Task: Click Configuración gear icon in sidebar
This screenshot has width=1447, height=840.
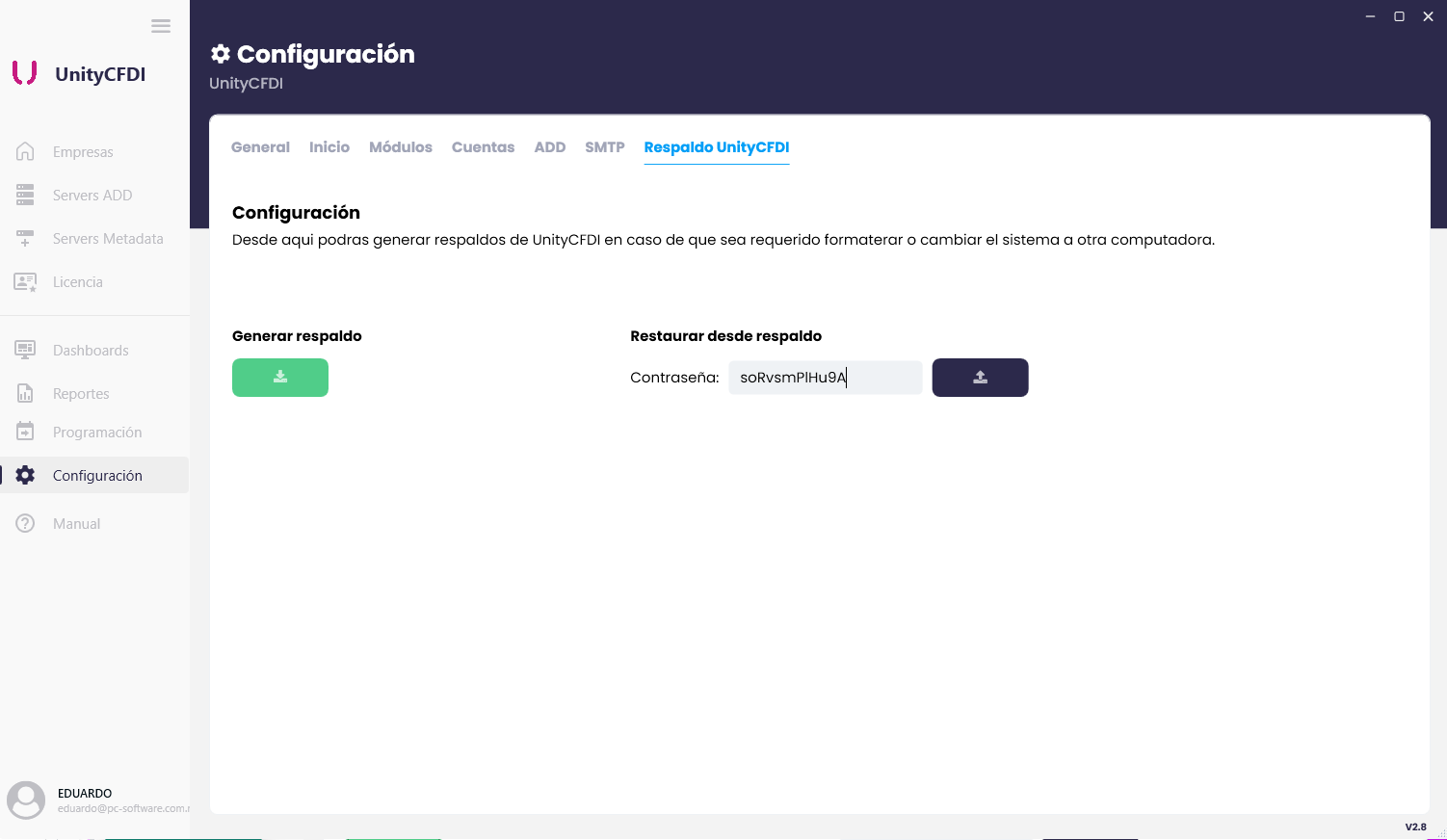Action: [x=25, y=475]
